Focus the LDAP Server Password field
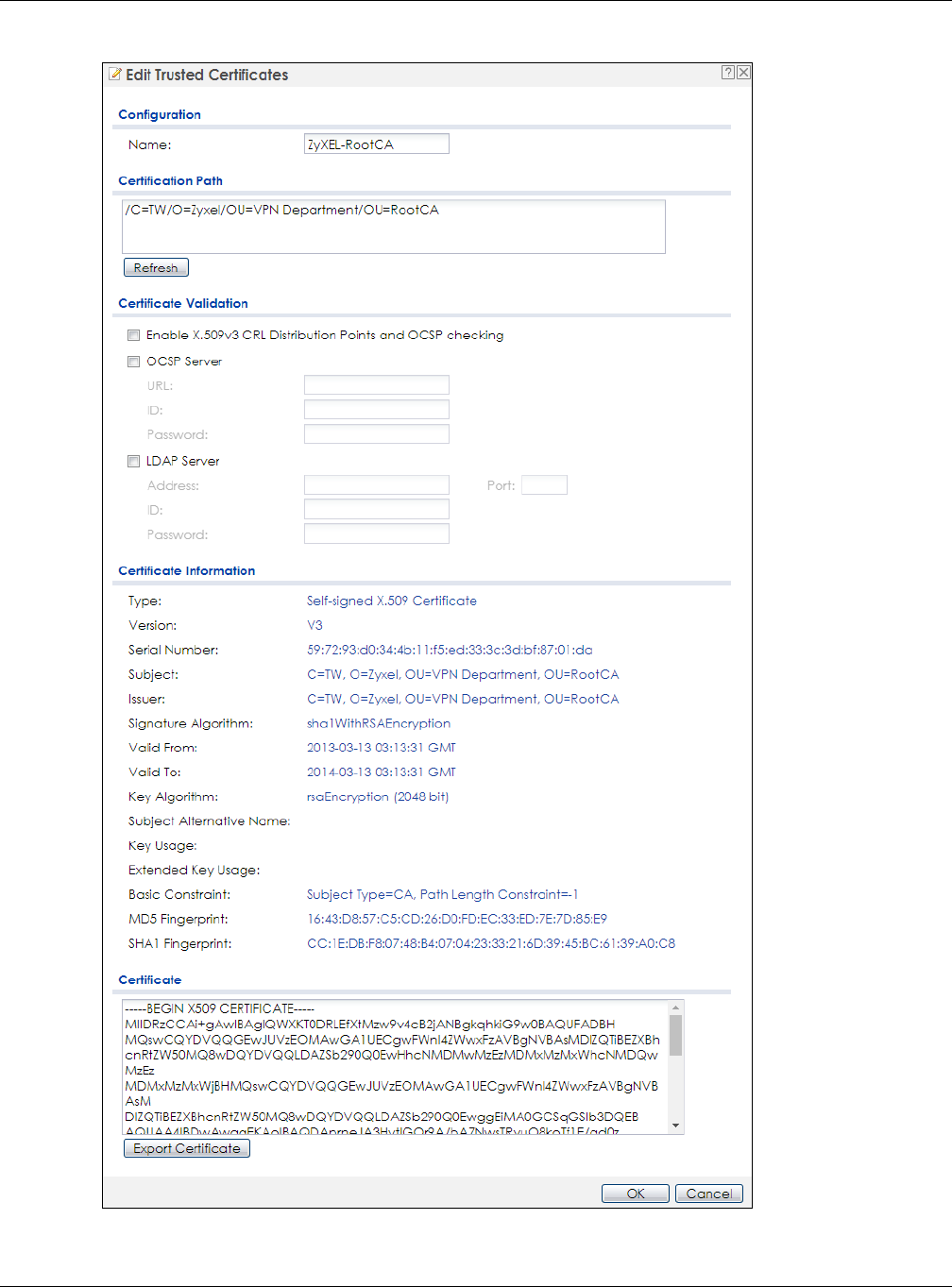This screenshot has height=1287, width=952. point(377,534)
